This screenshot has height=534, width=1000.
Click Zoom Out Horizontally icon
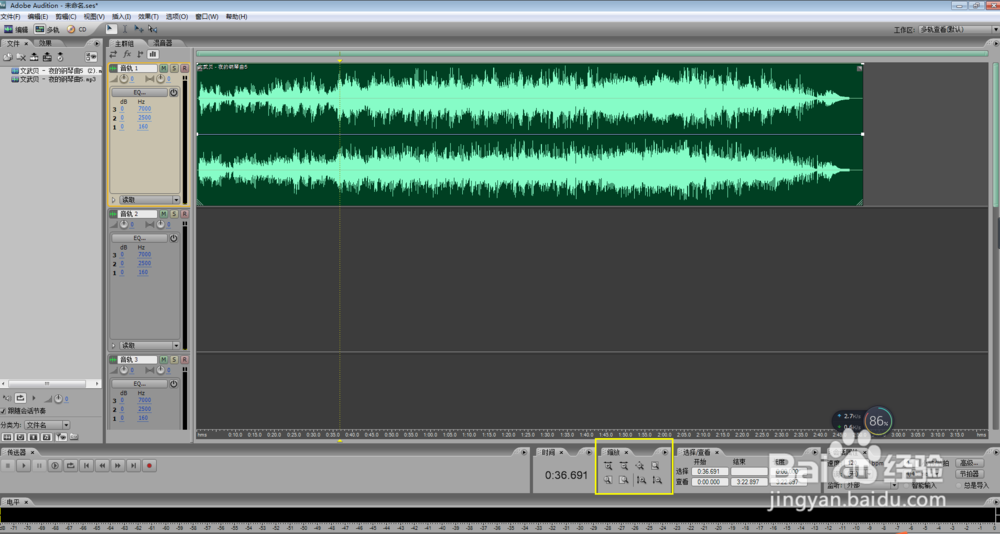(624, 466)
